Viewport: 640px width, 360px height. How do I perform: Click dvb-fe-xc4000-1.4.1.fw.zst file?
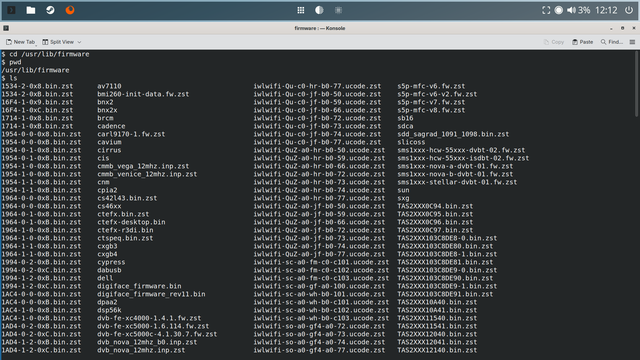149,318
